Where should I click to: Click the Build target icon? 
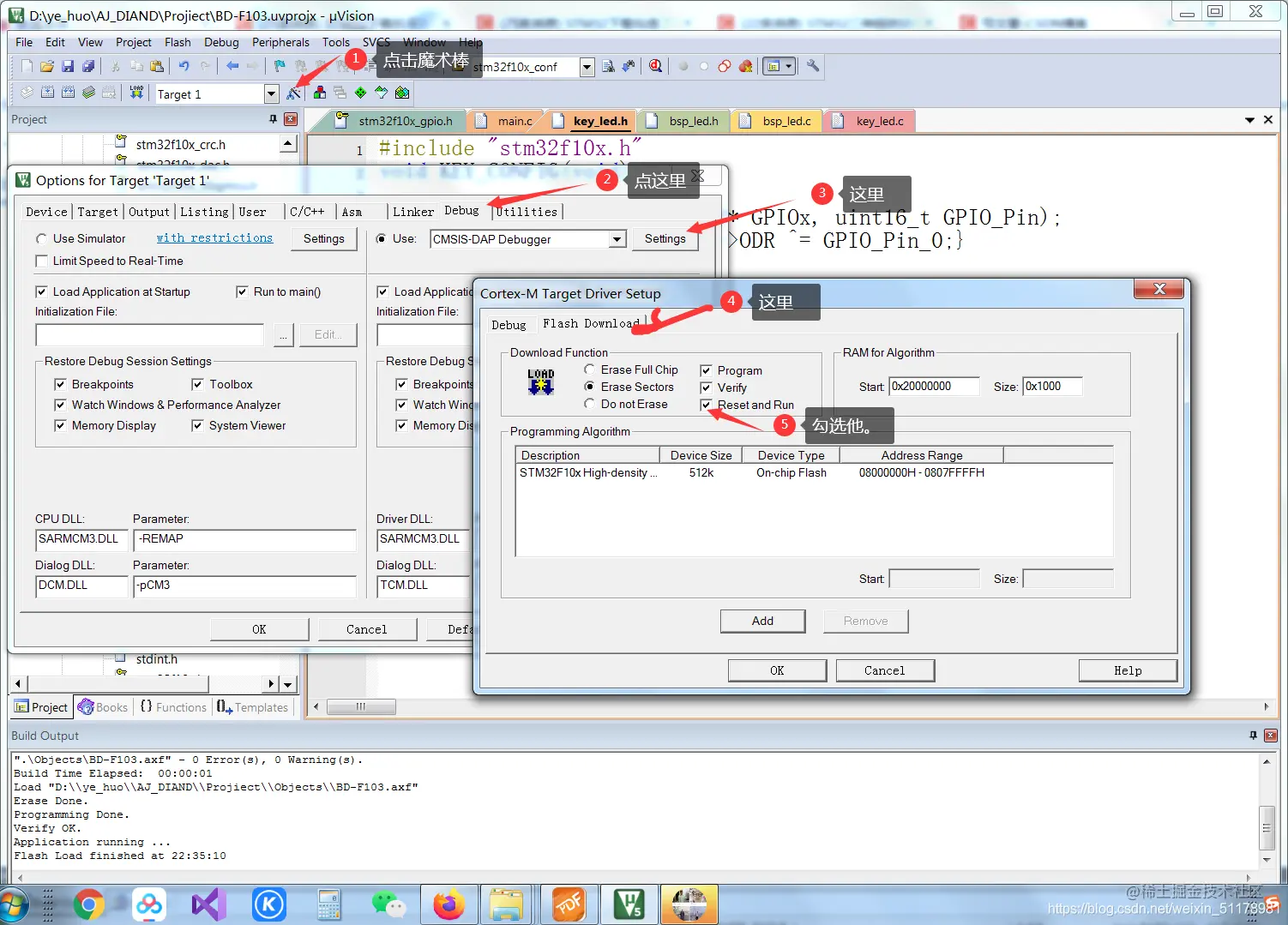point(48,93)
